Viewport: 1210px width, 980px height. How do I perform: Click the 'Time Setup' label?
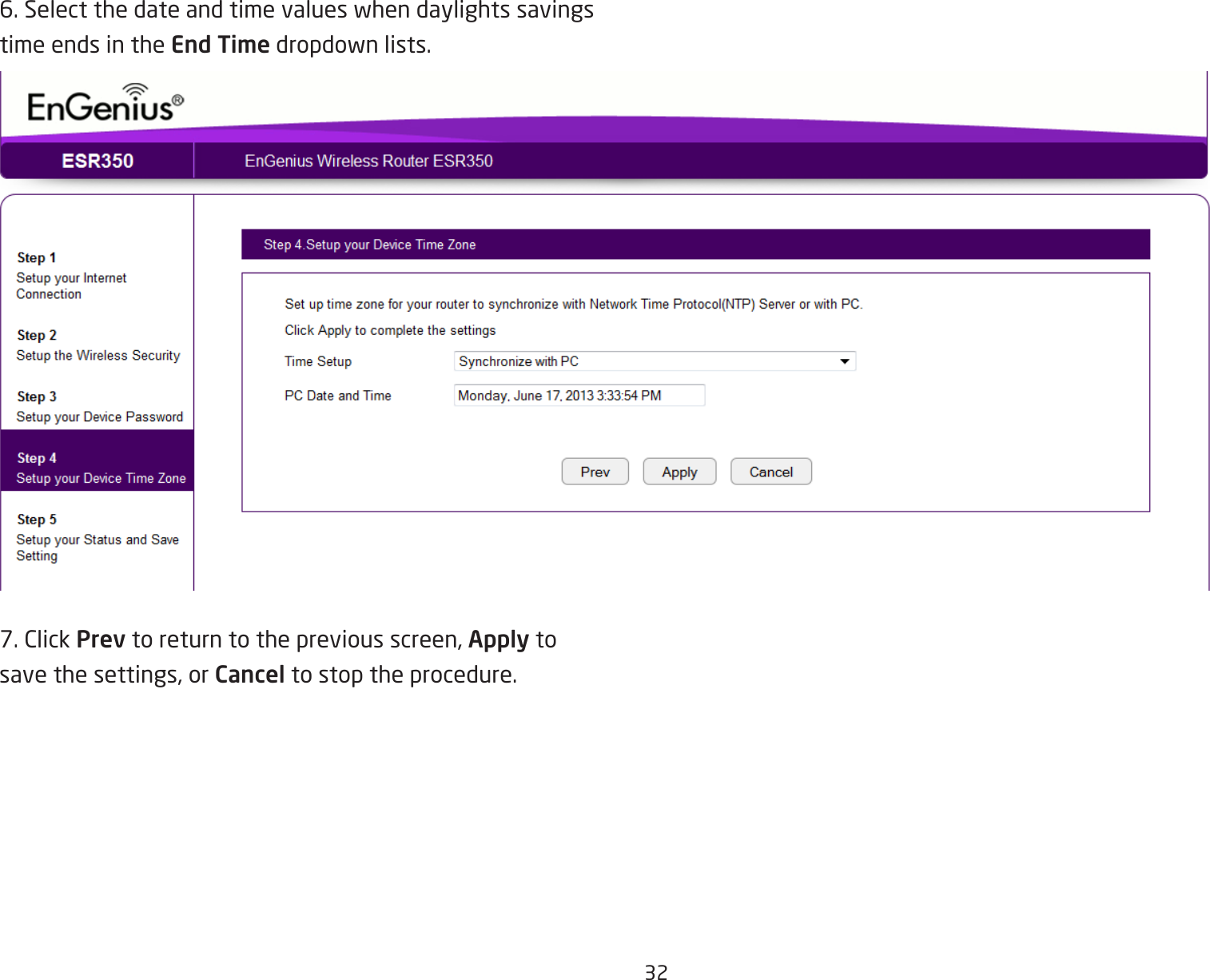(318, 361)
